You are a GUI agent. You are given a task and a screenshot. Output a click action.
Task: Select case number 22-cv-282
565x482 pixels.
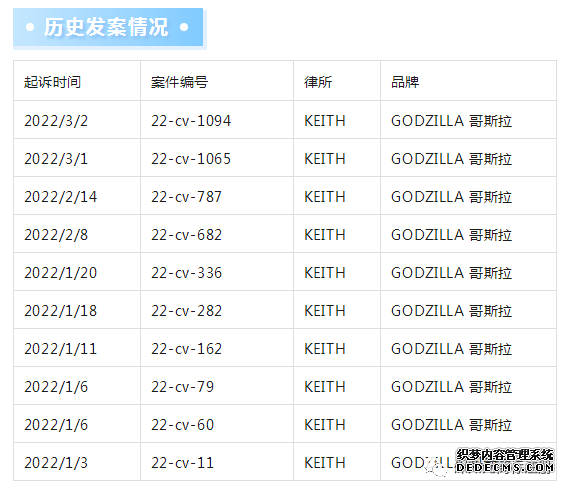186,311
